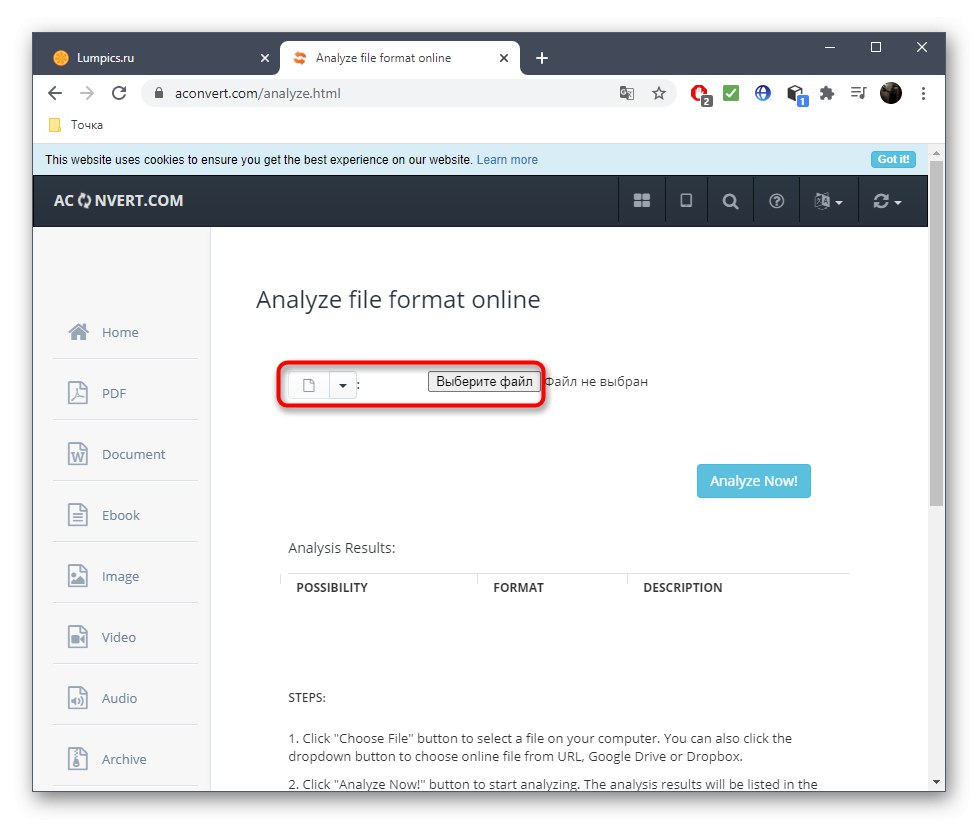Viewport: 978px width, 824px height.
Task: Open the Extensions puzzle piece menu
Action: pos(826,94)
